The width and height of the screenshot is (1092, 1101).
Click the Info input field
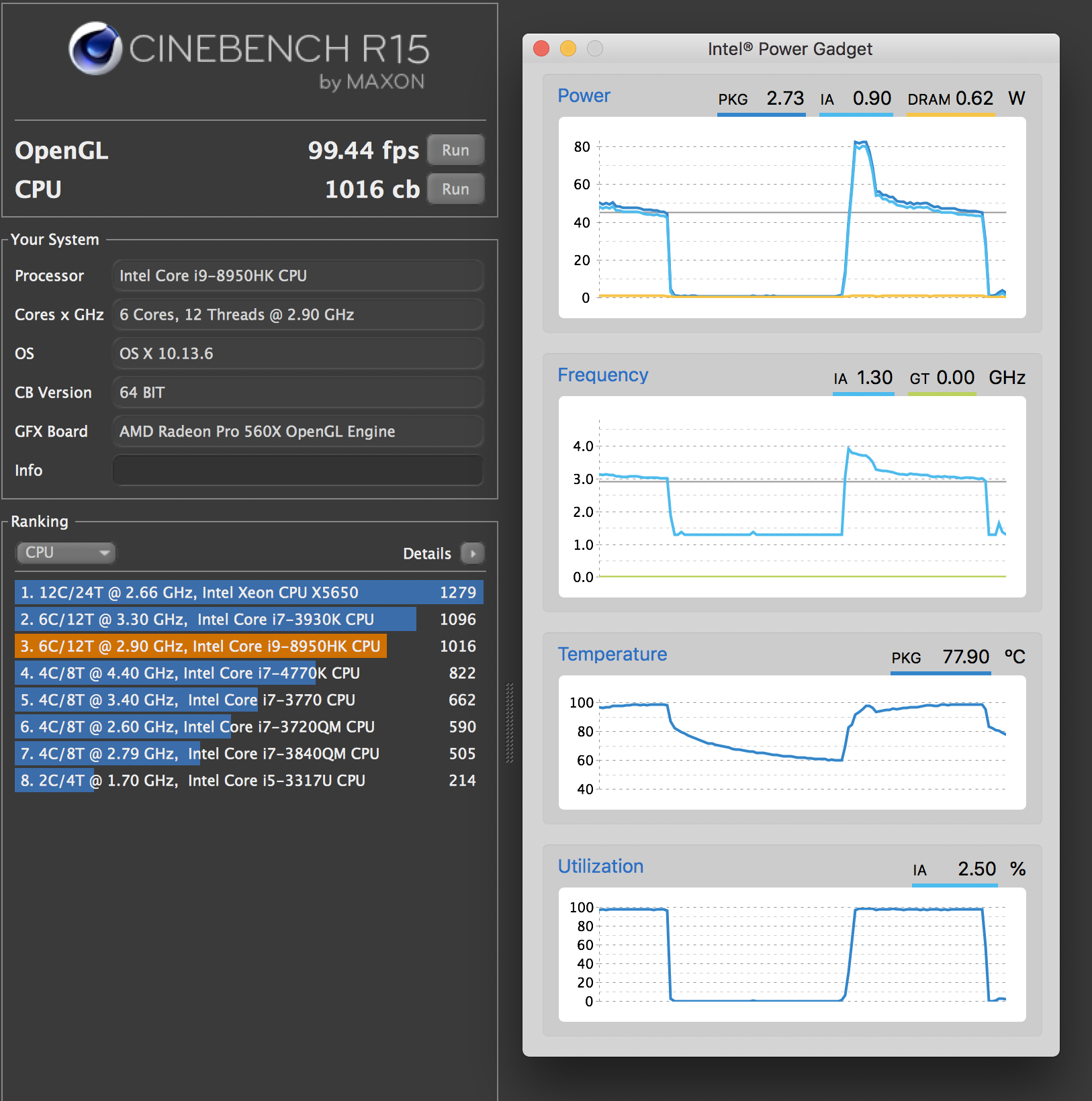pyautogui.click(x=298, y=470)
